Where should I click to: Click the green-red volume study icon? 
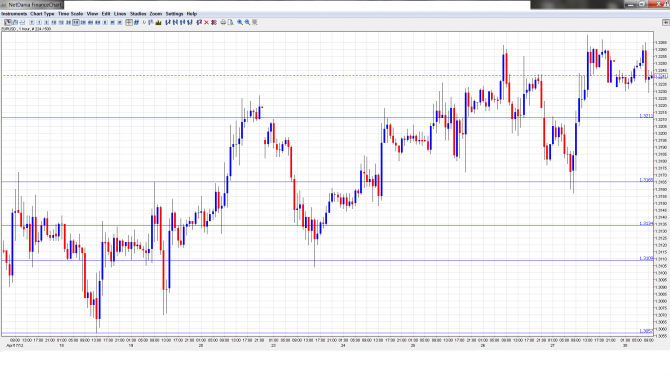point(159,22)
